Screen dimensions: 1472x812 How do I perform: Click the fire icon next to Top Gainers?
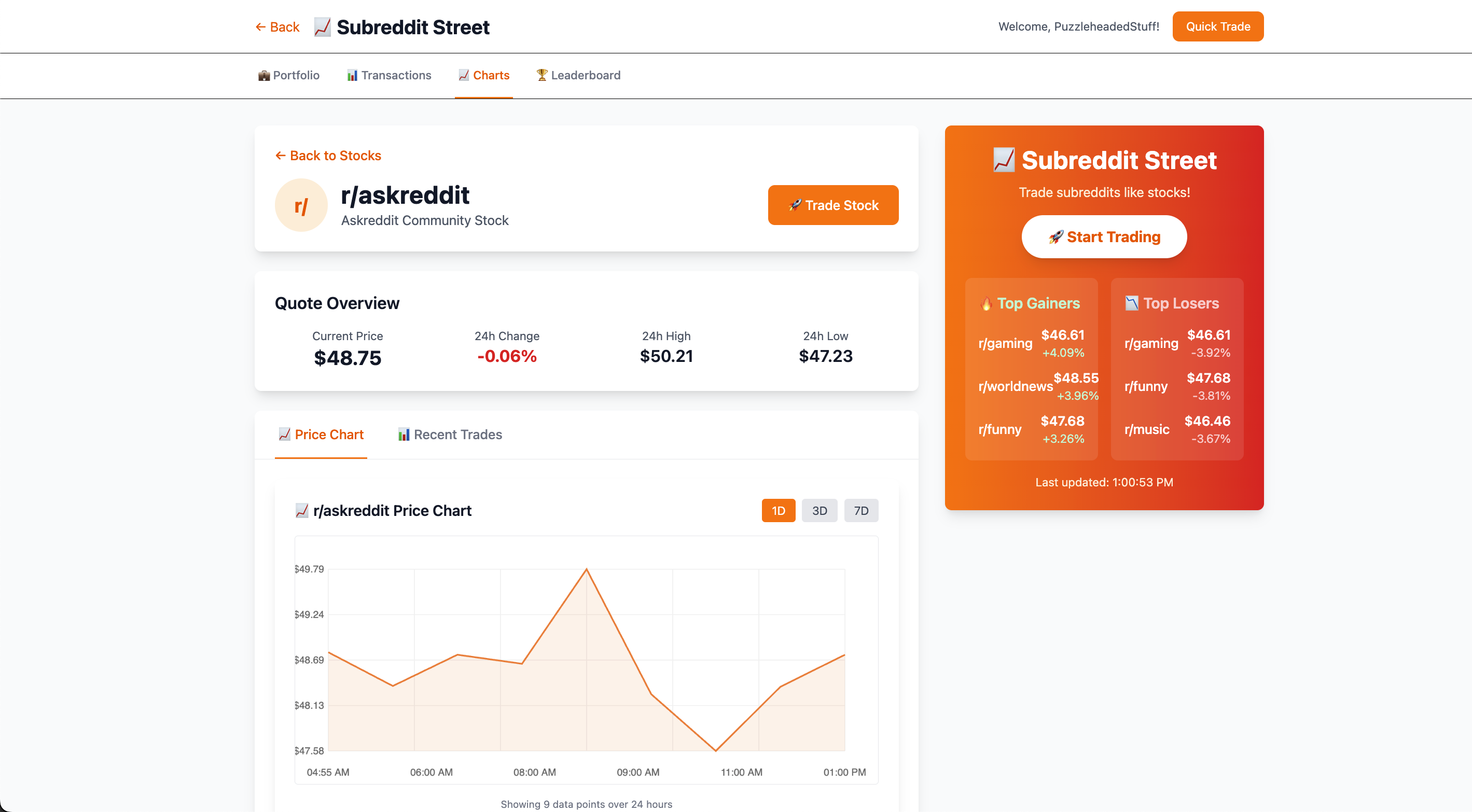coord(987,303)
